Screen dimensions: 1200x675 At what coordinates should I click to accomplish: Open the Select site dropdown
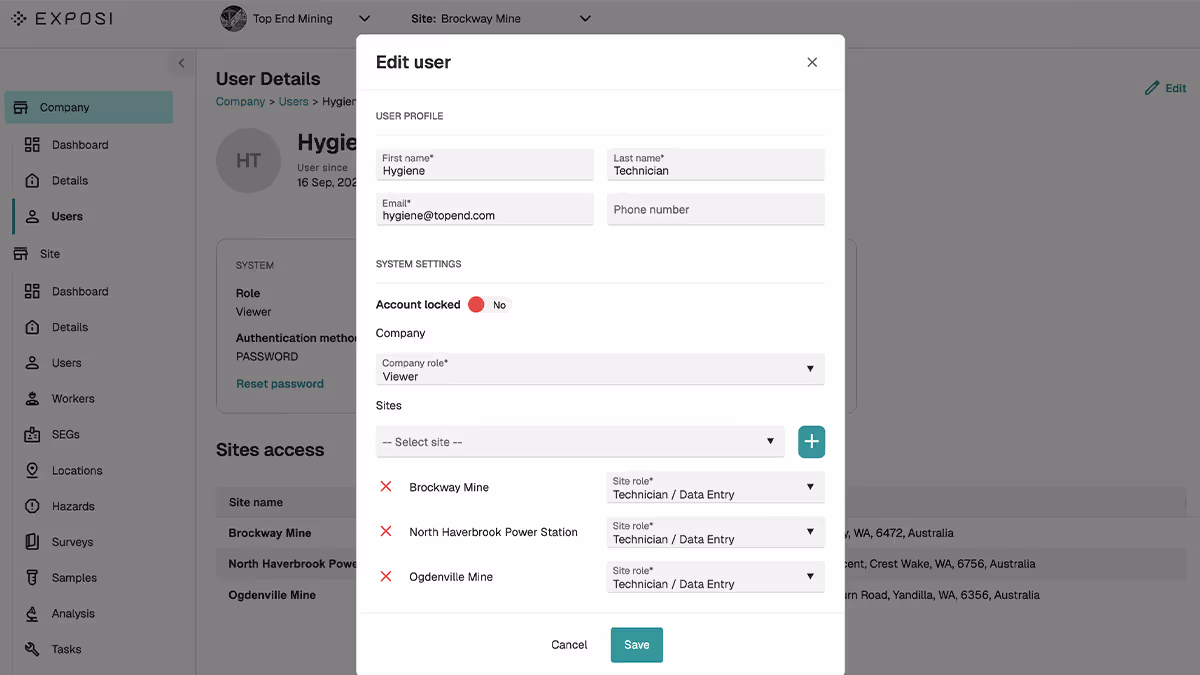pos(580,441)
